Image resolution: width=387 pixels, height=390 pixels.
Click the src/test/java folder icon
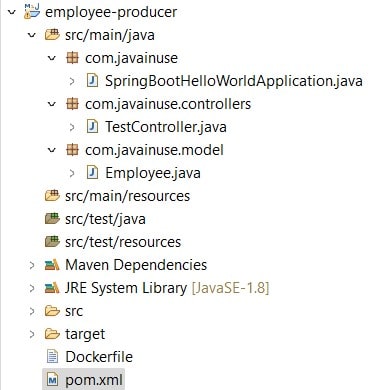52,219
